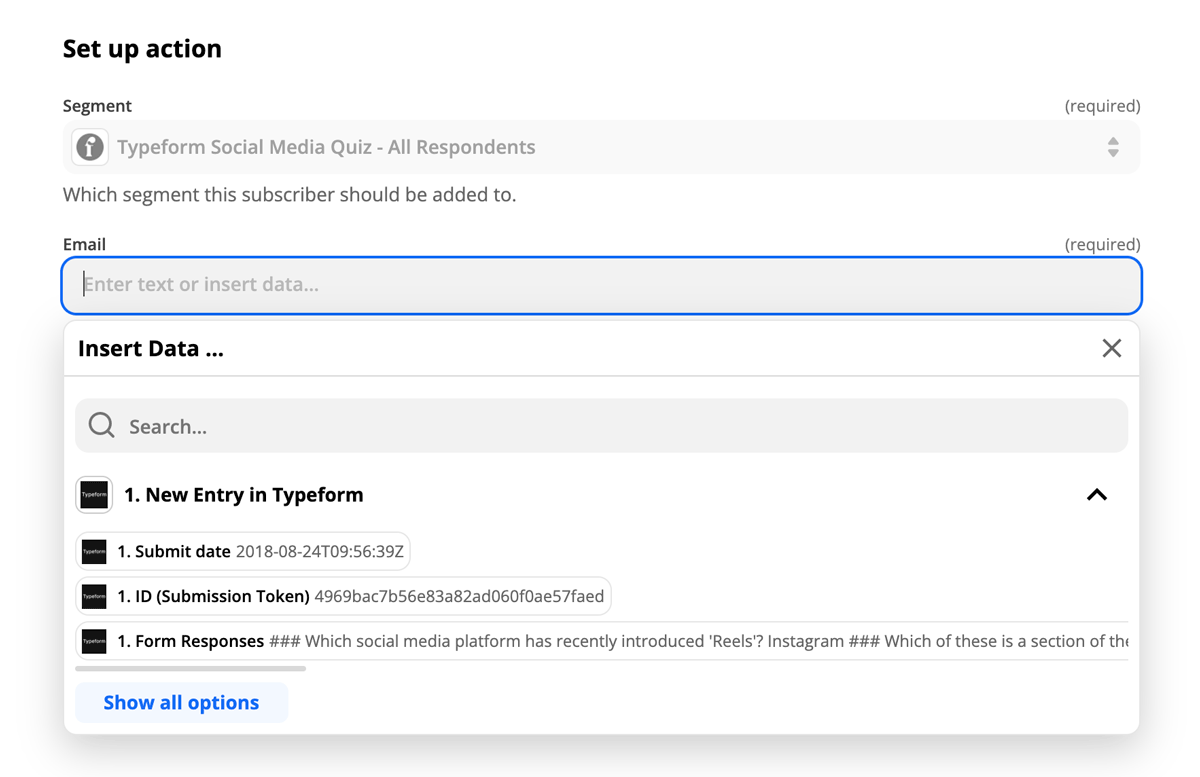Click Typeform logo beside New Entry heading
This screenshot has height=777, width=1200.
[x=94, y=495]
